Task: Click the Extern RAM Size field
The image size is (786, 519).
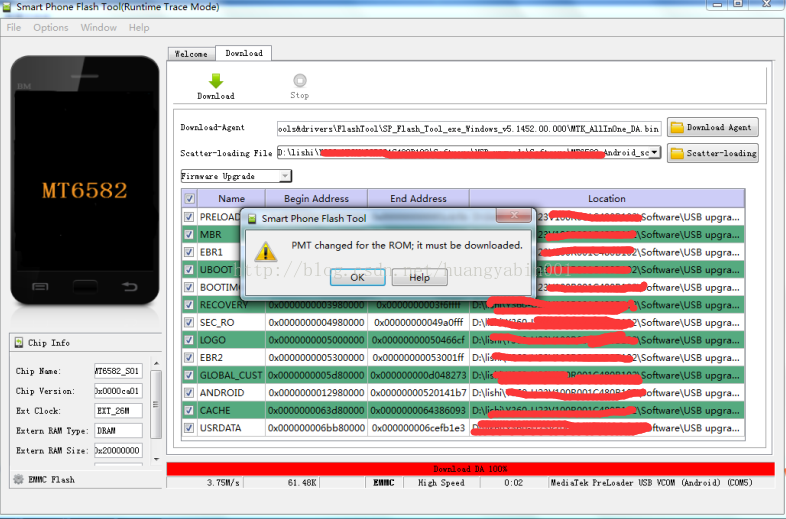Action: (118, 450)
